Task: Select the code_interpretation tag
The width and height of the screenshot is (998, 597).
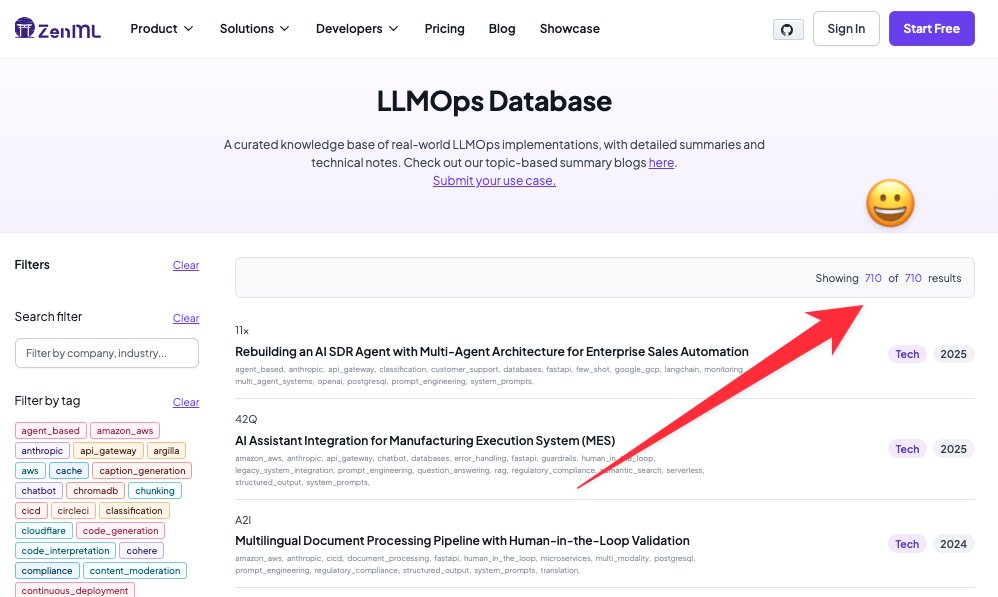Action: (66, 551)
